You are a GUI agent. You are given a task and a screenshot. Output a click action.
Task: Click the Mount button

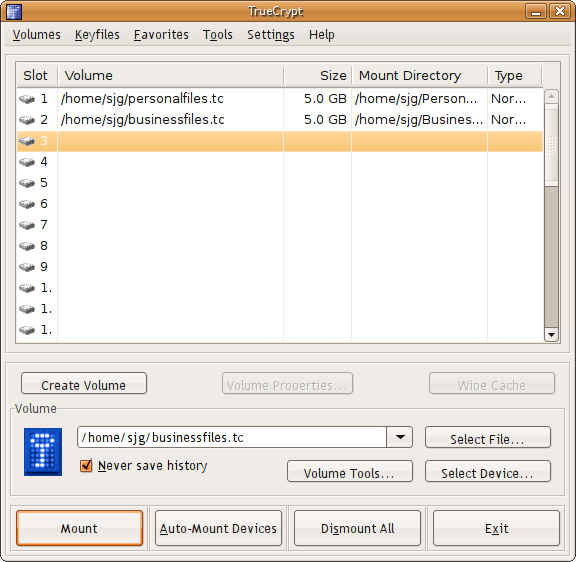[79, 528]
